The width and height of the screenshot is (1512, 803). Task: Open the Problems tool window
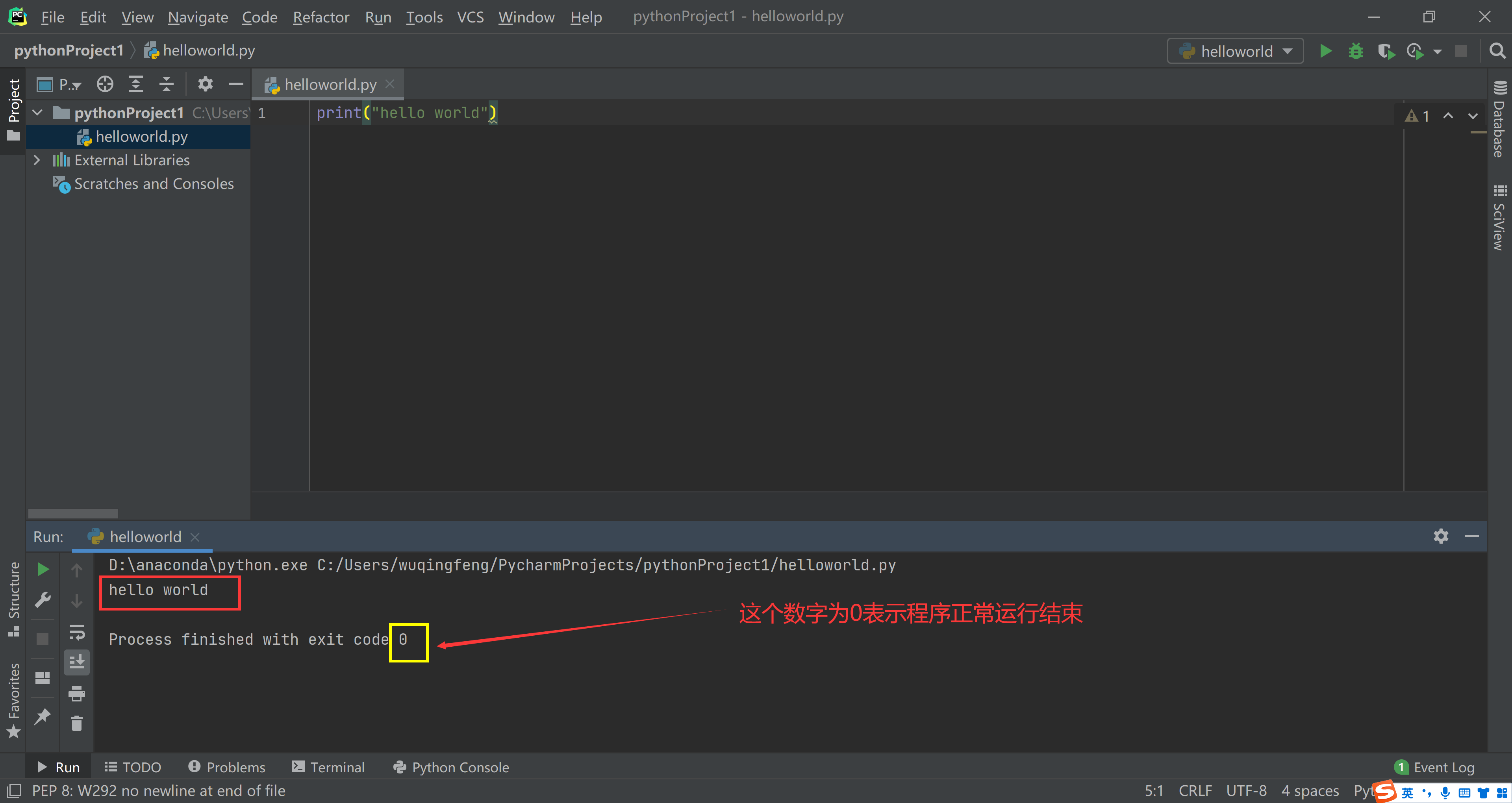coord(226,767)
